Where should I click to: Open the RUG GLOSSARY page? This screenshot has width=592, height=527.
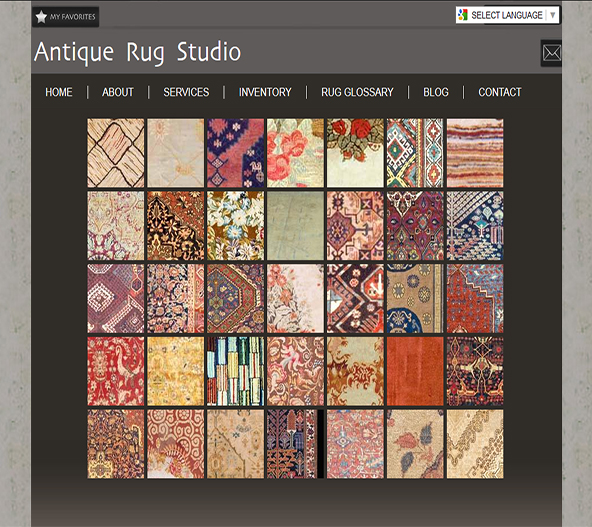[357, 92]
